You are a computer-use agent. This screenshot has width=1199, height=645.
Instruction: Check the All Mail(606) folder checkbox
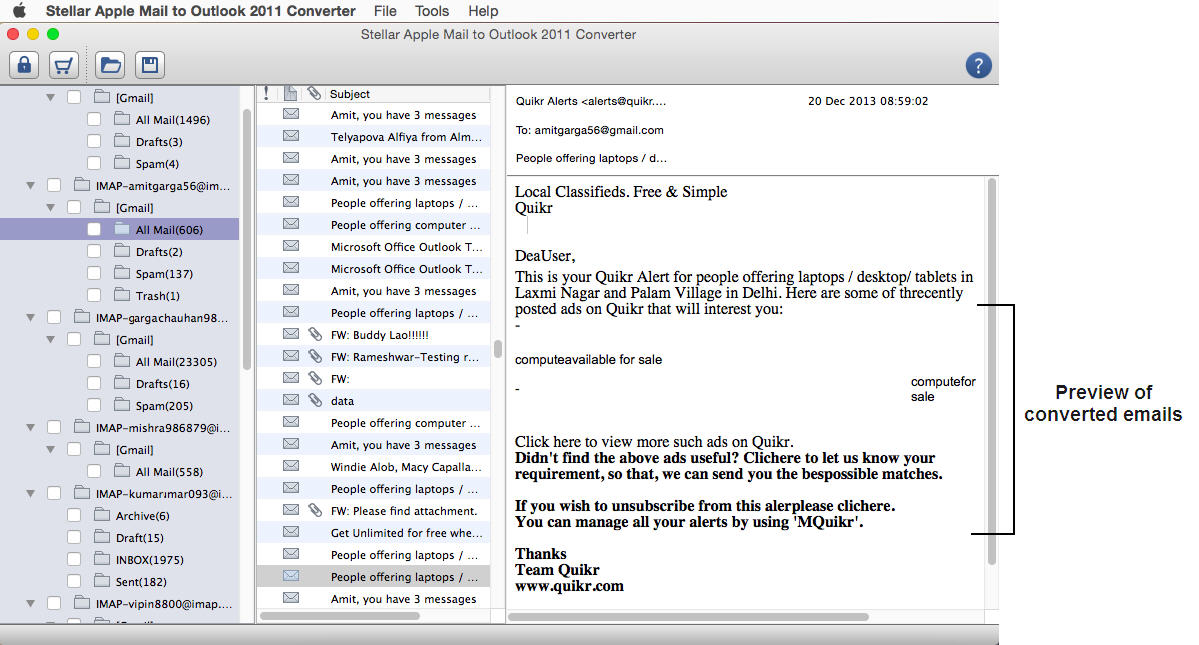[94, 230]
